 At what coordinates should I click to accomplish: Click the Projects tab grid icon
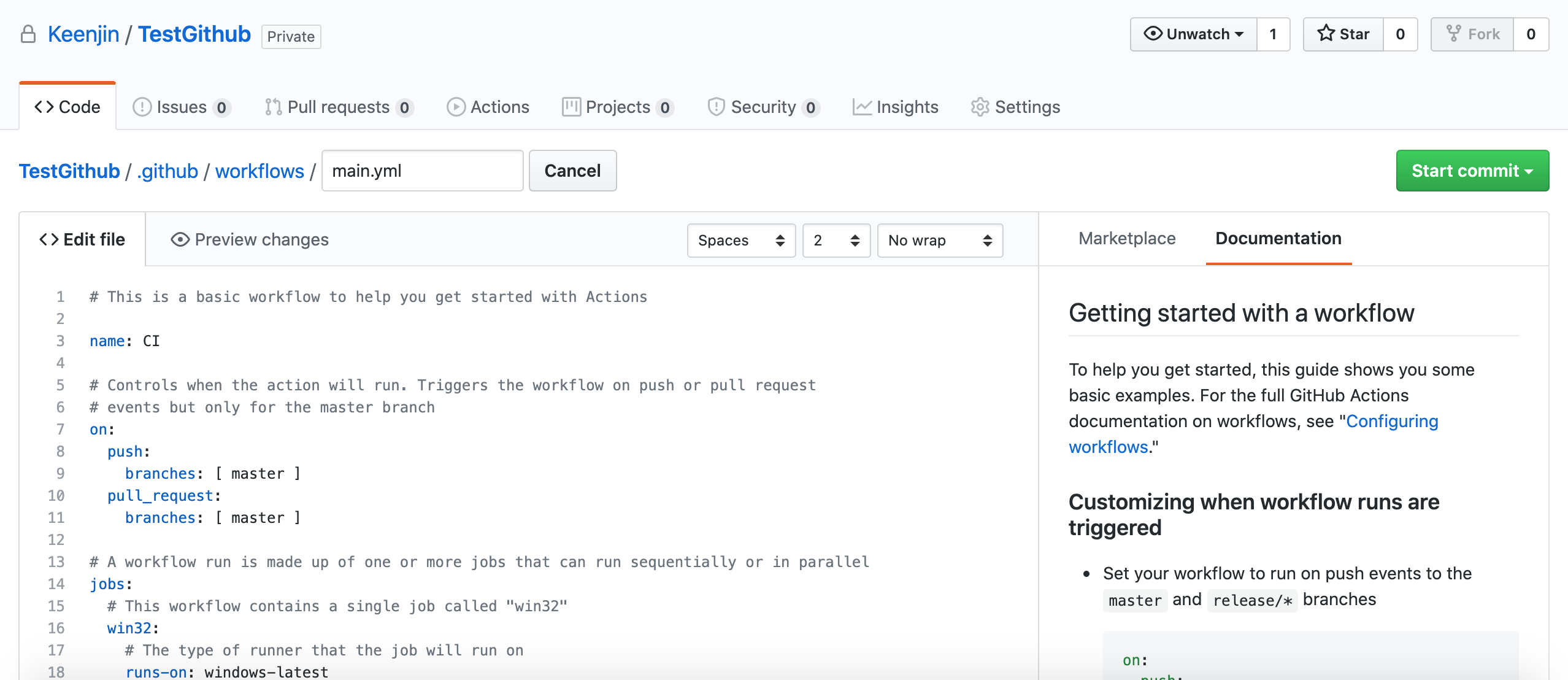(571, 106)
